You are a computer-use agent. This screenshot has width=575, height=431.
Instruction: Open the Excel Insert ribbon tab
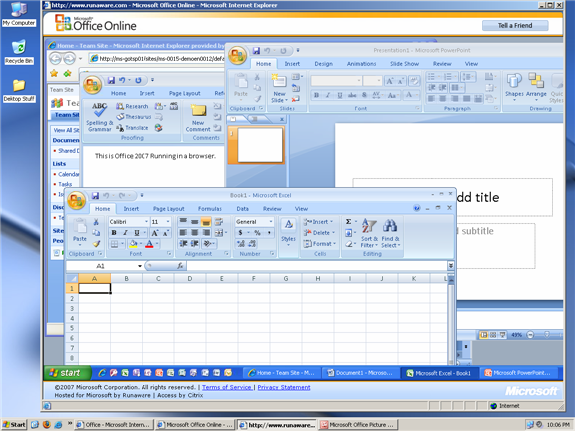tap(131, 209)
